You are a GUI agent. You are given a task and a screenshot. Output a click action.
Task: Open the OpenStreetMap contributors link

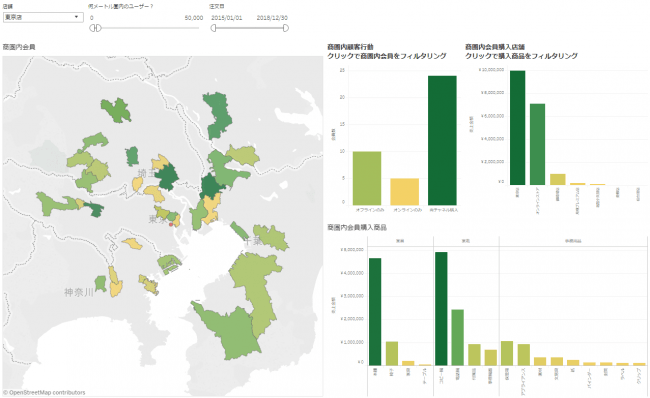click(x=44, y=392)
